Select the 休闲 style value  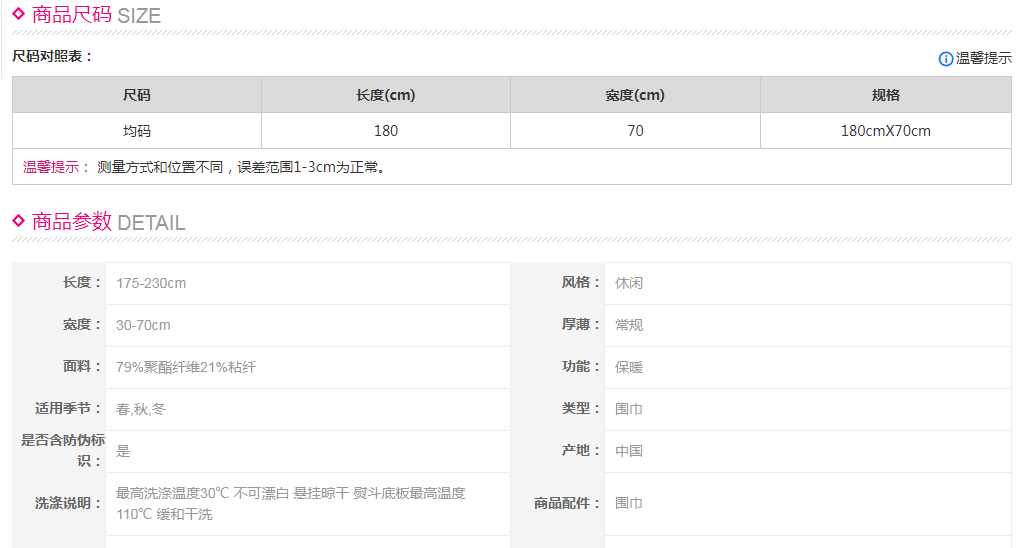[629, 283]
